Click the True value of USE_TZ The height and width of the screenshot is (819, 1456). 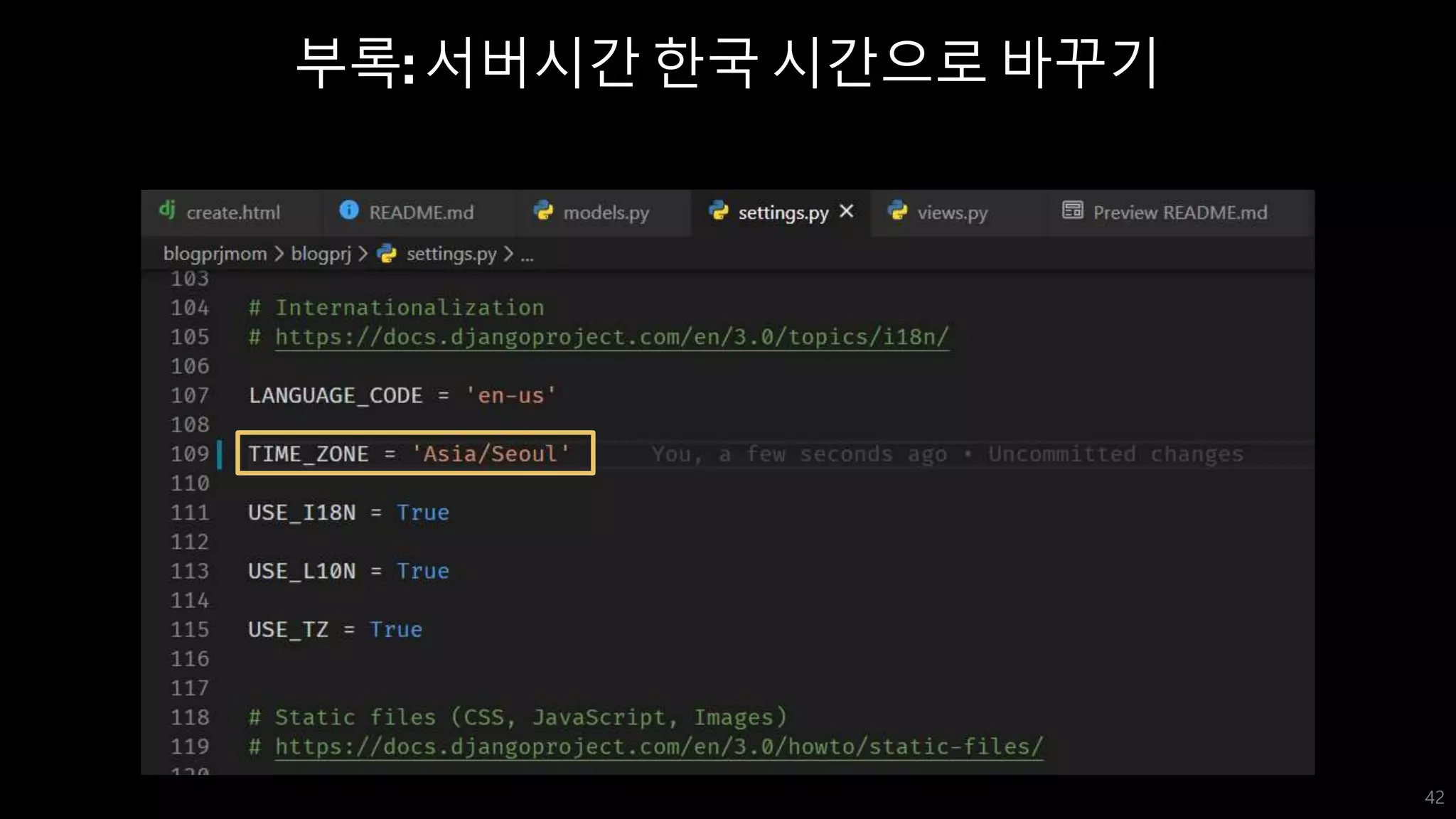pyautogui.click(x=396, y=629)
